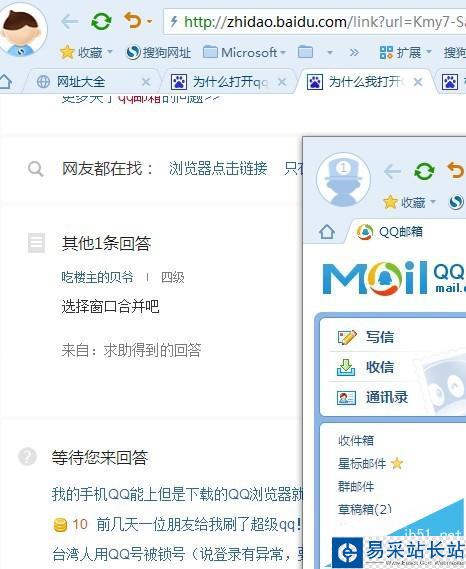Open the 搜狗网址 bookmark
This screenshot has height=569, width=466.
pyautogui.click(x=158, y=53)
